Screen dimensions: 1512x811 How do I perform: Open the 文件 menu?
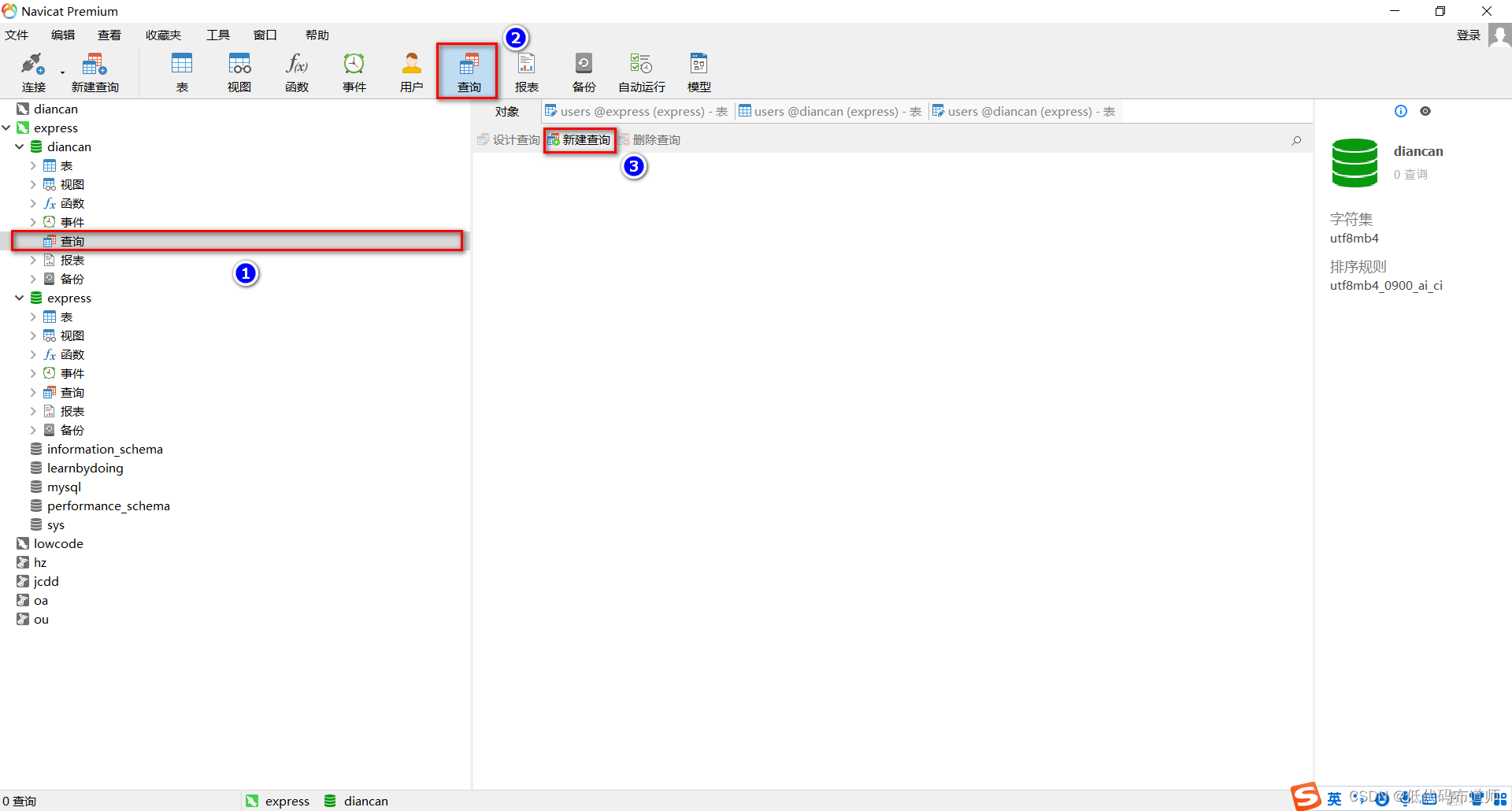[17, 35]
